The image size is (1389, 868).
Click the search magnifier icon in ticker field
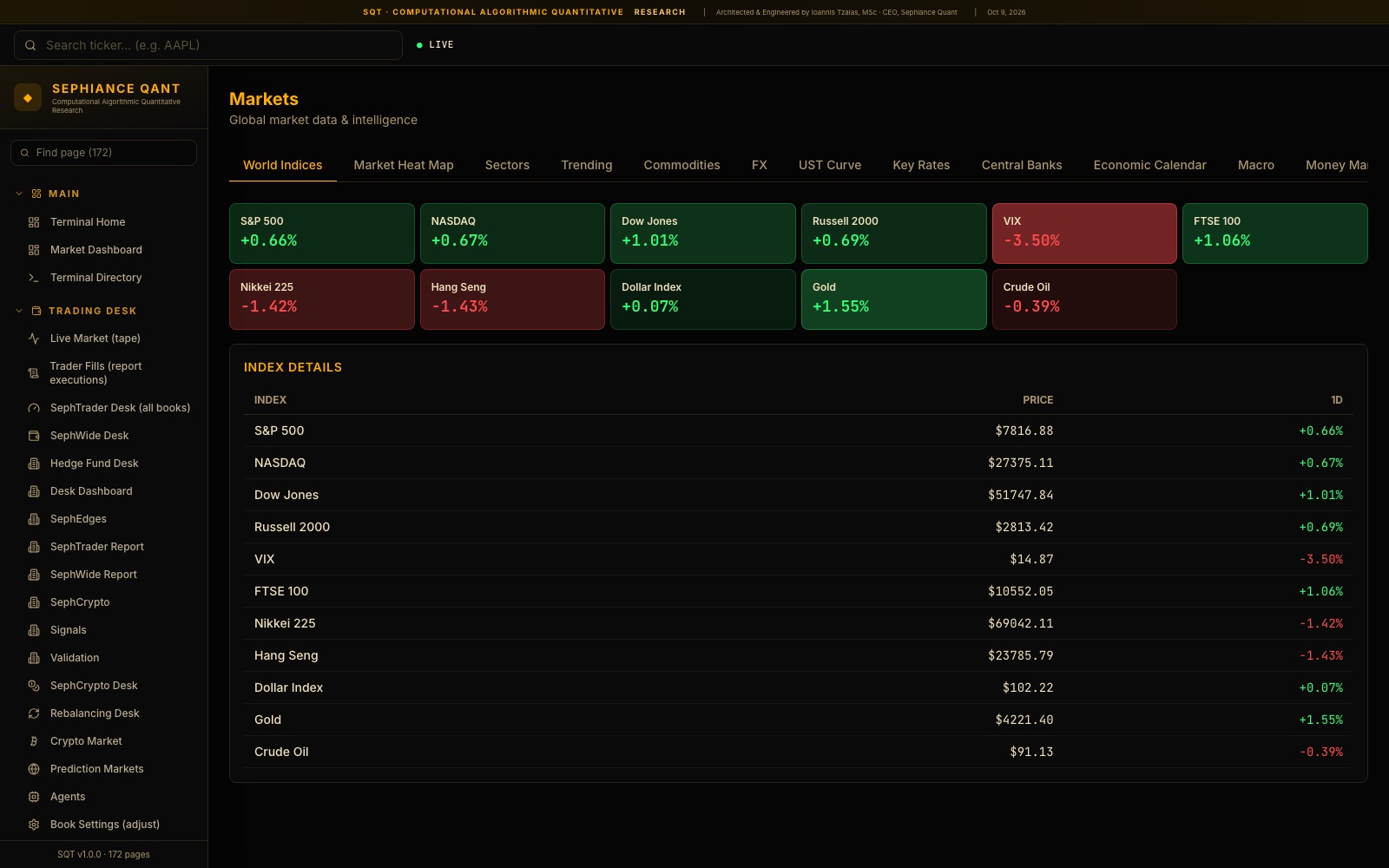point(30,45)
